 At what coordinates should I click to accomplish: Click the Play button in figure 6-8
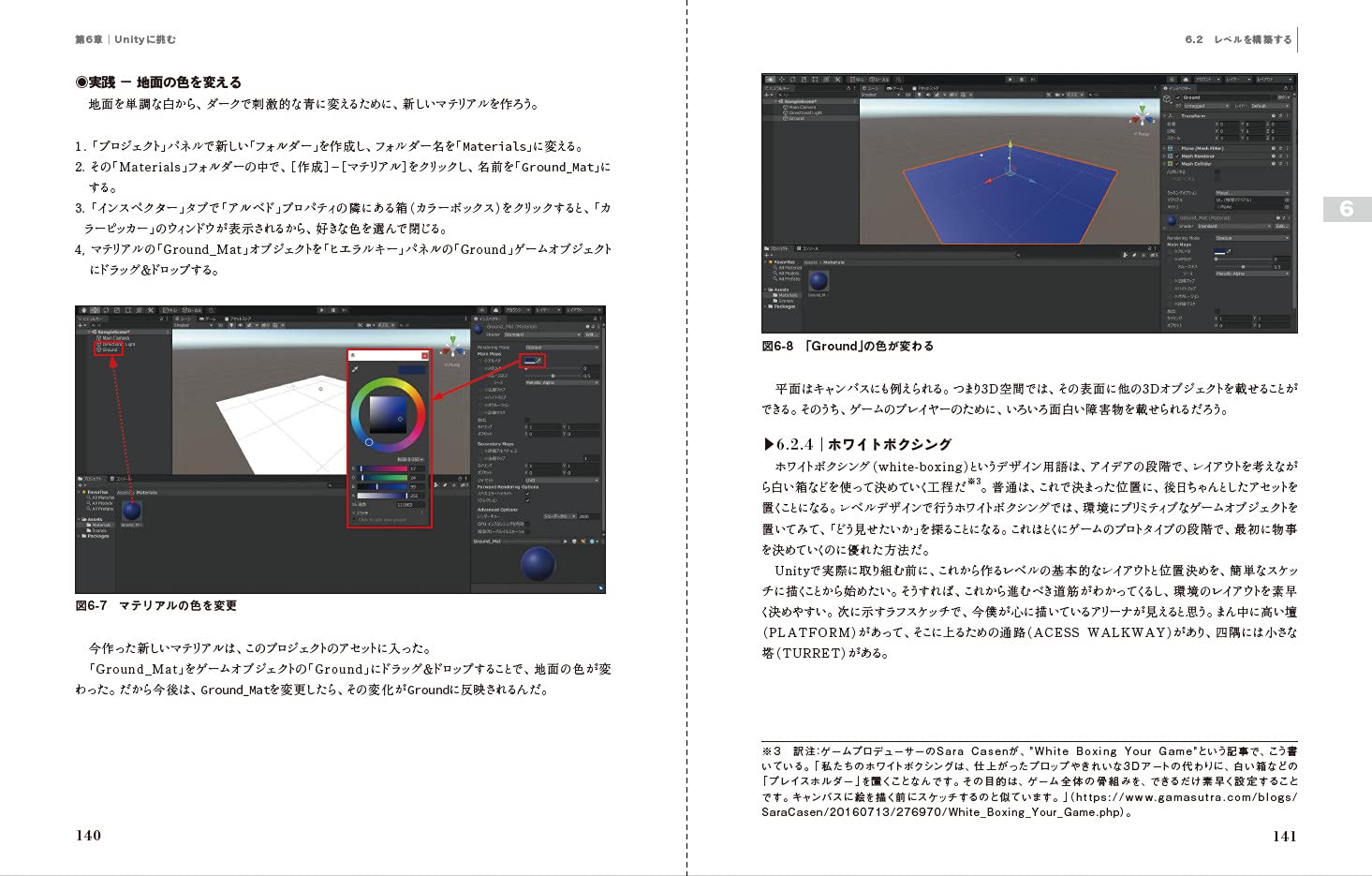pos(1010,80)
